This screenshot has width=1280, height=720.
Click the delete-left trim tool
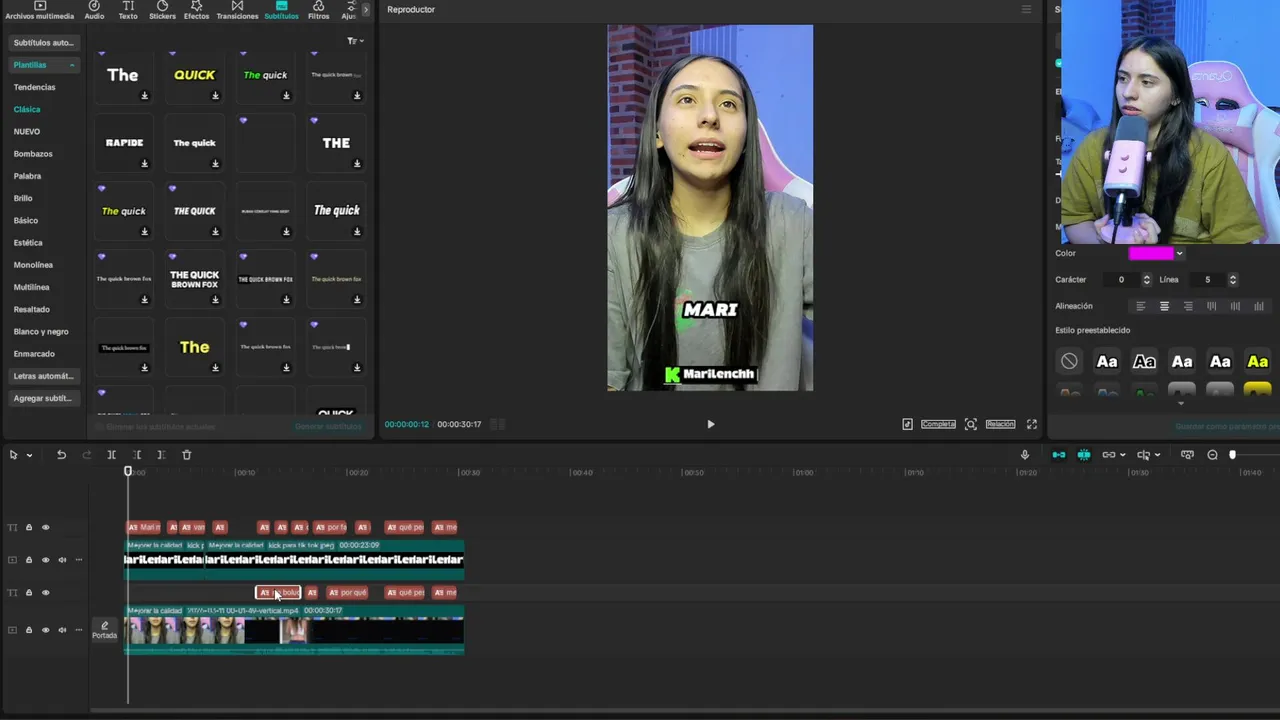pos(136,455)
